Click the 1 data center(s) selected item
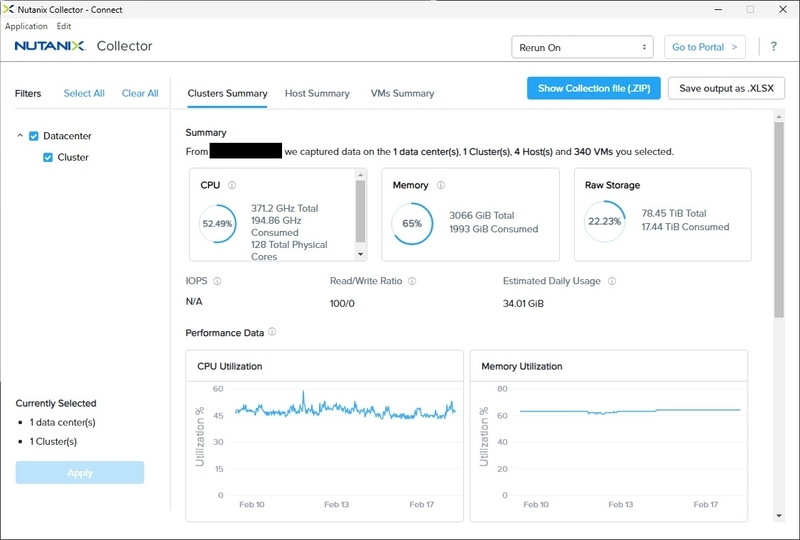The image size is (800, 540). pos(62,422)
